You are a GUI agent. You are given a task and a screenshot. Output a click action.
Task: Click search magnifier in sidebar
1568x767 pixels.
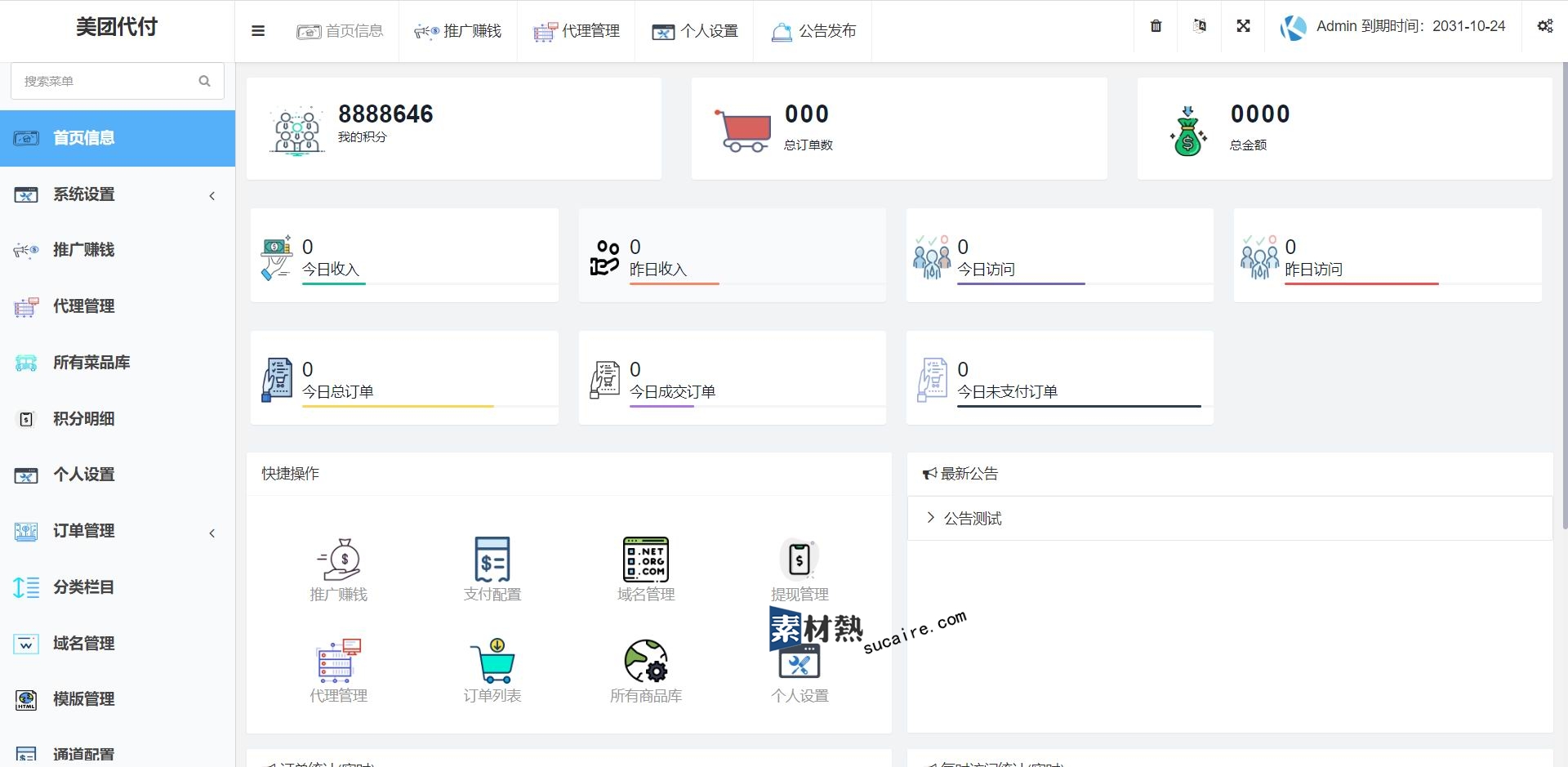point(204,81)
